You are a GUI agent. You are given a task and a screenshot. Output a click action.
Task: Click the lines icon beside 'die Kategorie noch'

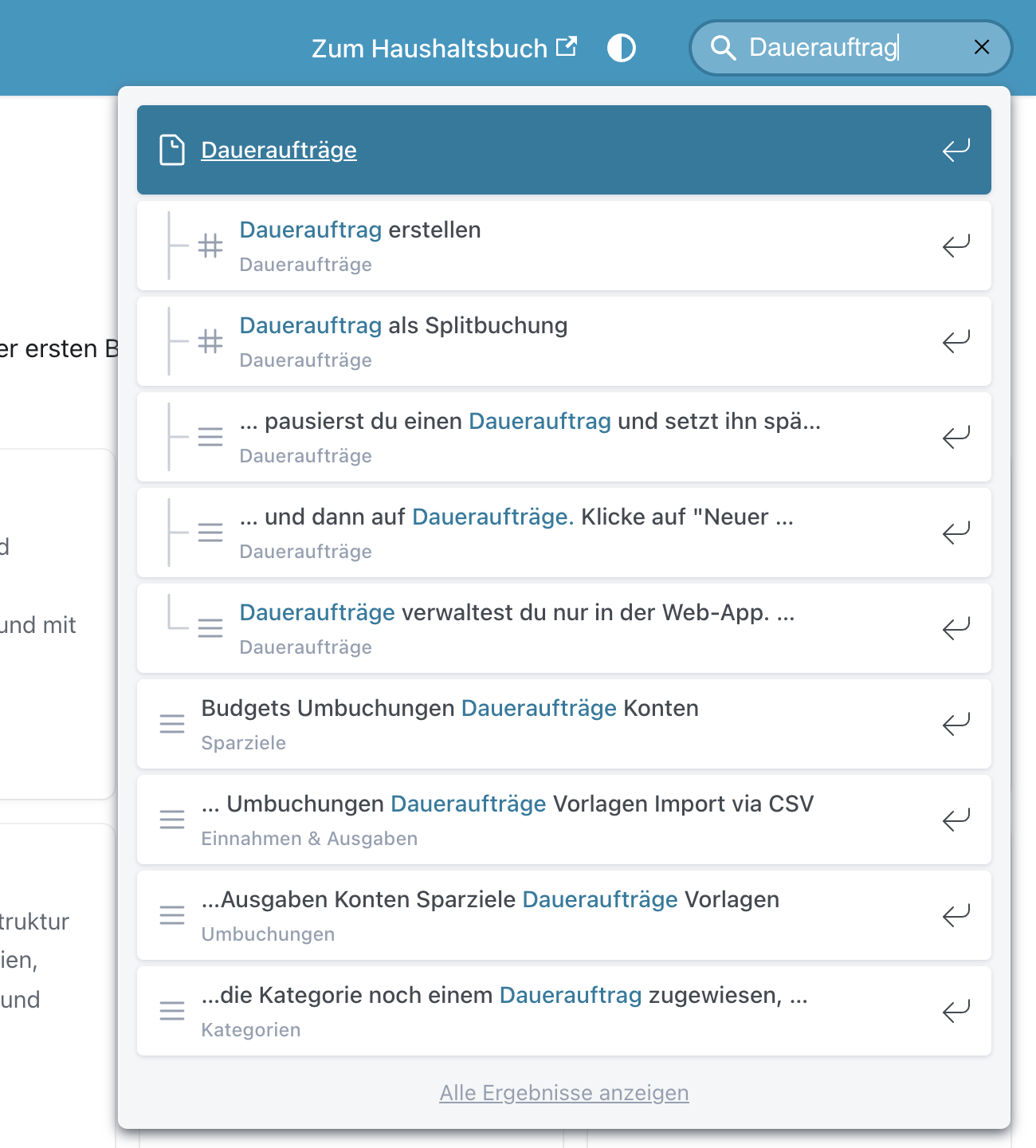pyautogui.click(x=172, y=1011)
